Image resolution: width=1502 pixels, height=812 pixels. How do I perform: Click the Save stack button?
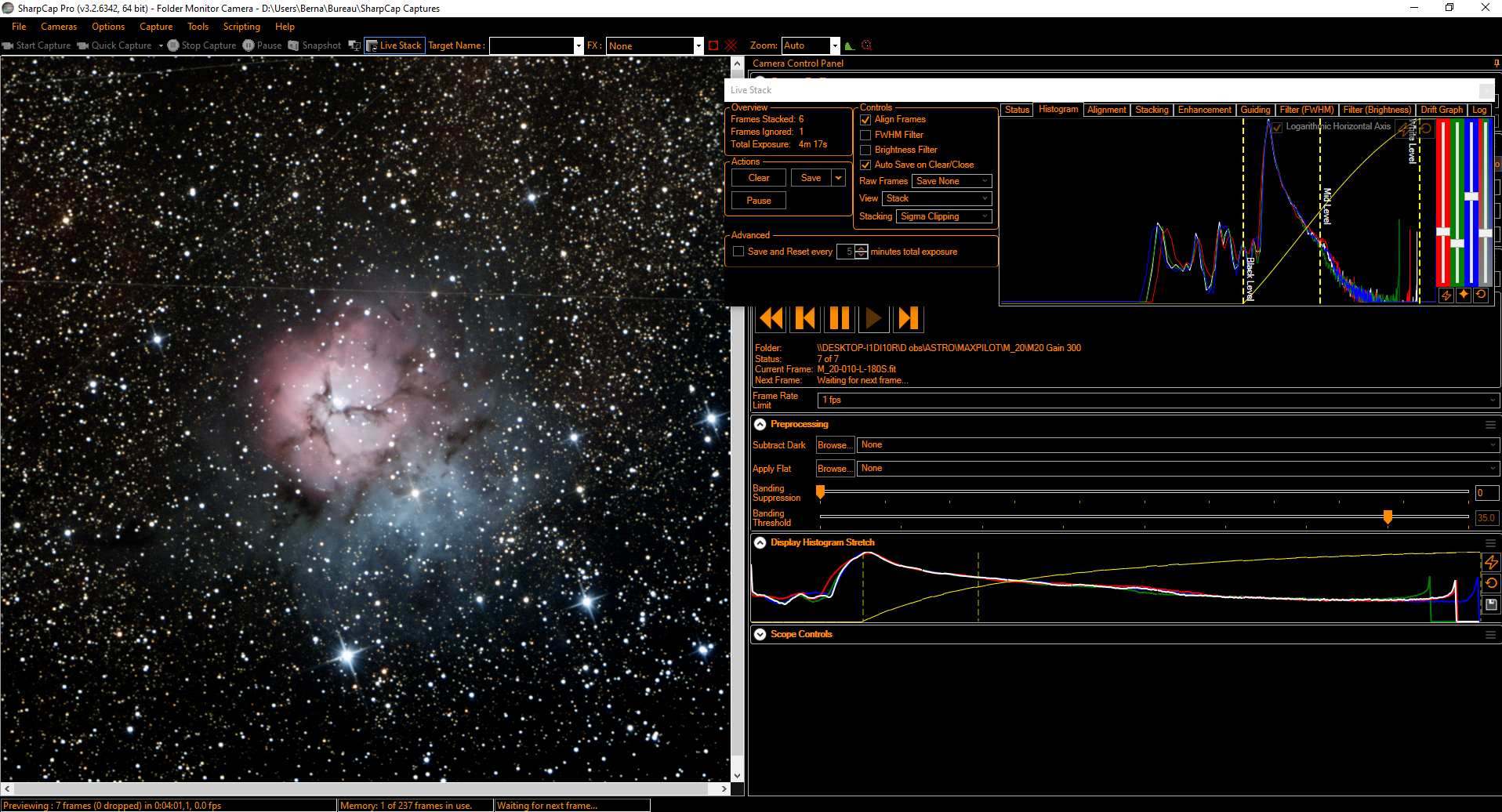click(811, 178)
